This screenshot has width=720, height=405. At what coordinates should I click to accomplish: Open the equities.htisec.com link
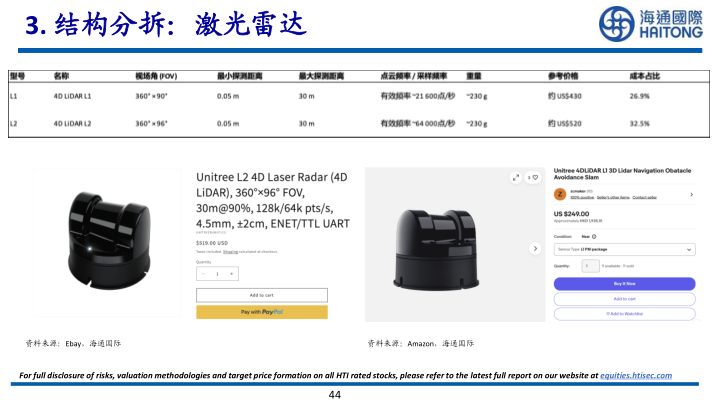pos(636,376)
